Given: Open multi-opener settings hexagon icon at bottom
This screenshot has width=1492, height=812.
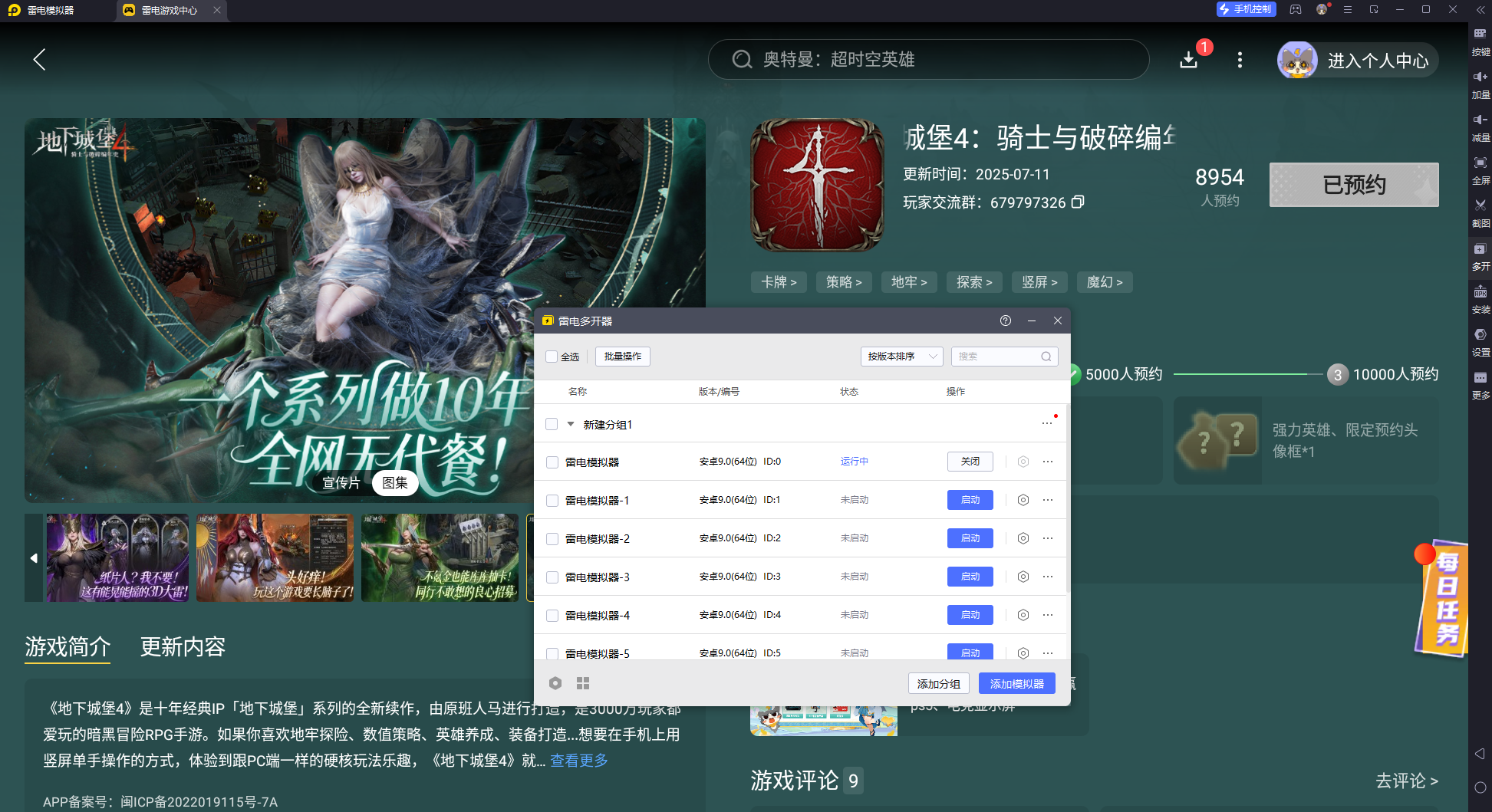Looking at the screenshot, I should 555,683.
